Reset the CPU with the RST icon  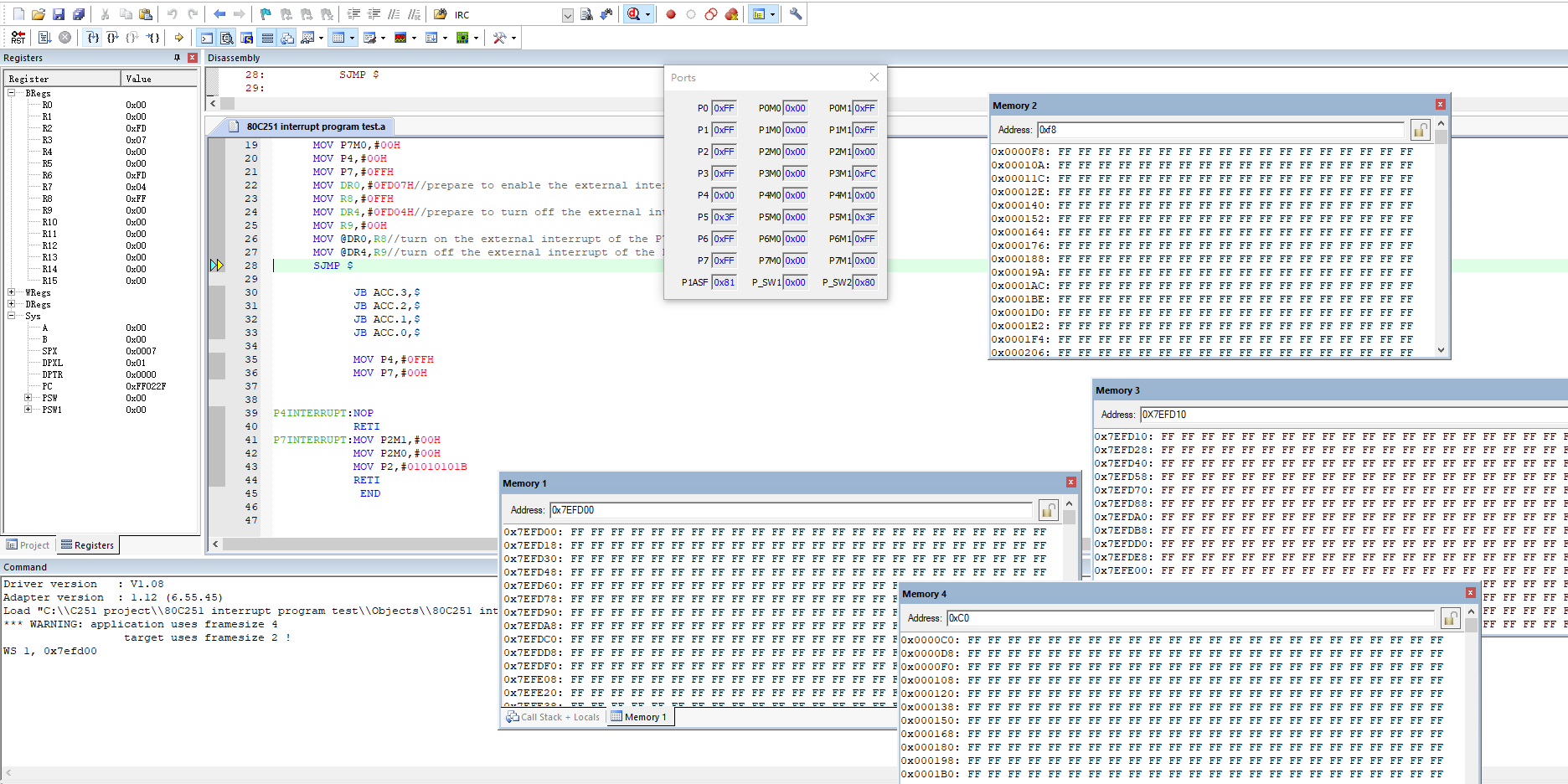18,38
